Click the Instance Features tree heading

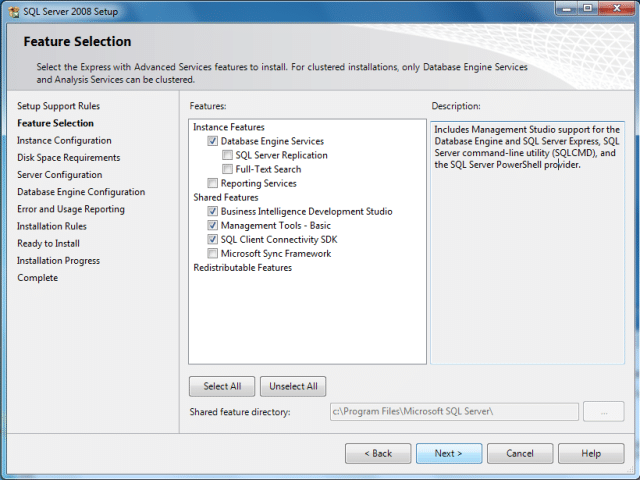tap(229, 127)
